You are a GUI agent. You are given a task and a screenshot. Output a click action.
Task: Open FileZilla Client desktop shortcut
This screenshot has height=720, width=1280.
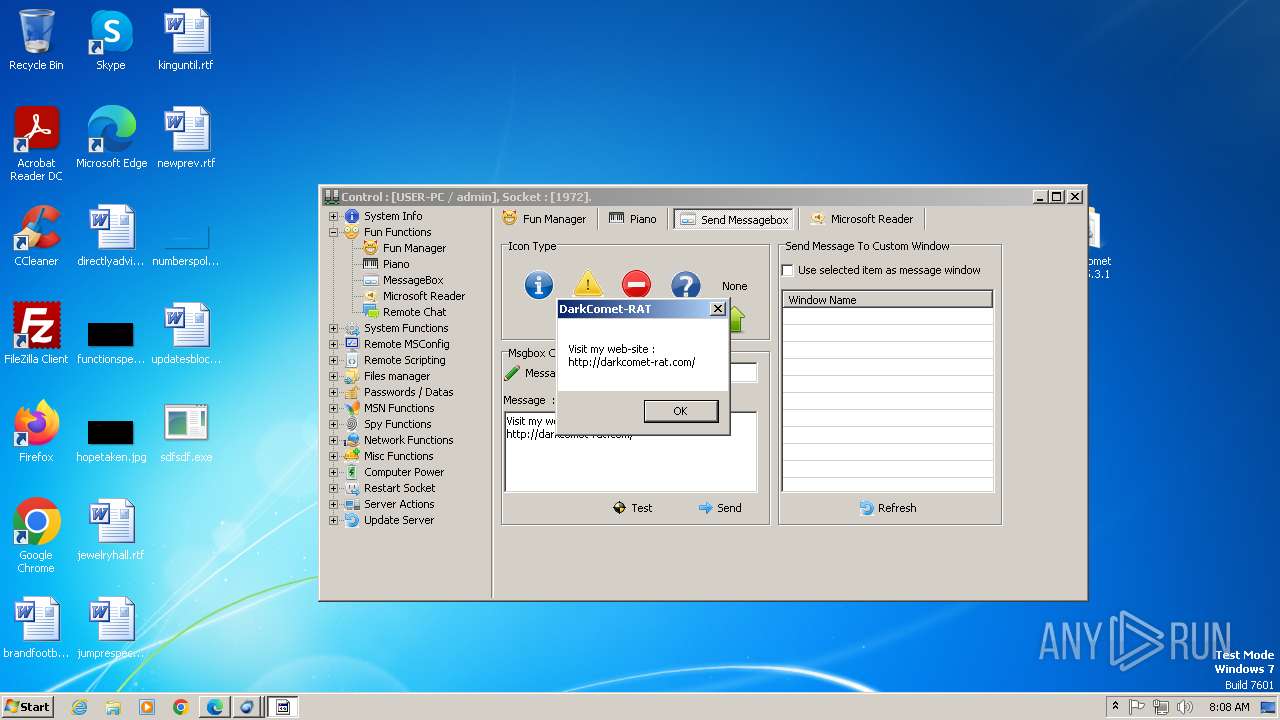pyautogui.click(x=36, y=334)
